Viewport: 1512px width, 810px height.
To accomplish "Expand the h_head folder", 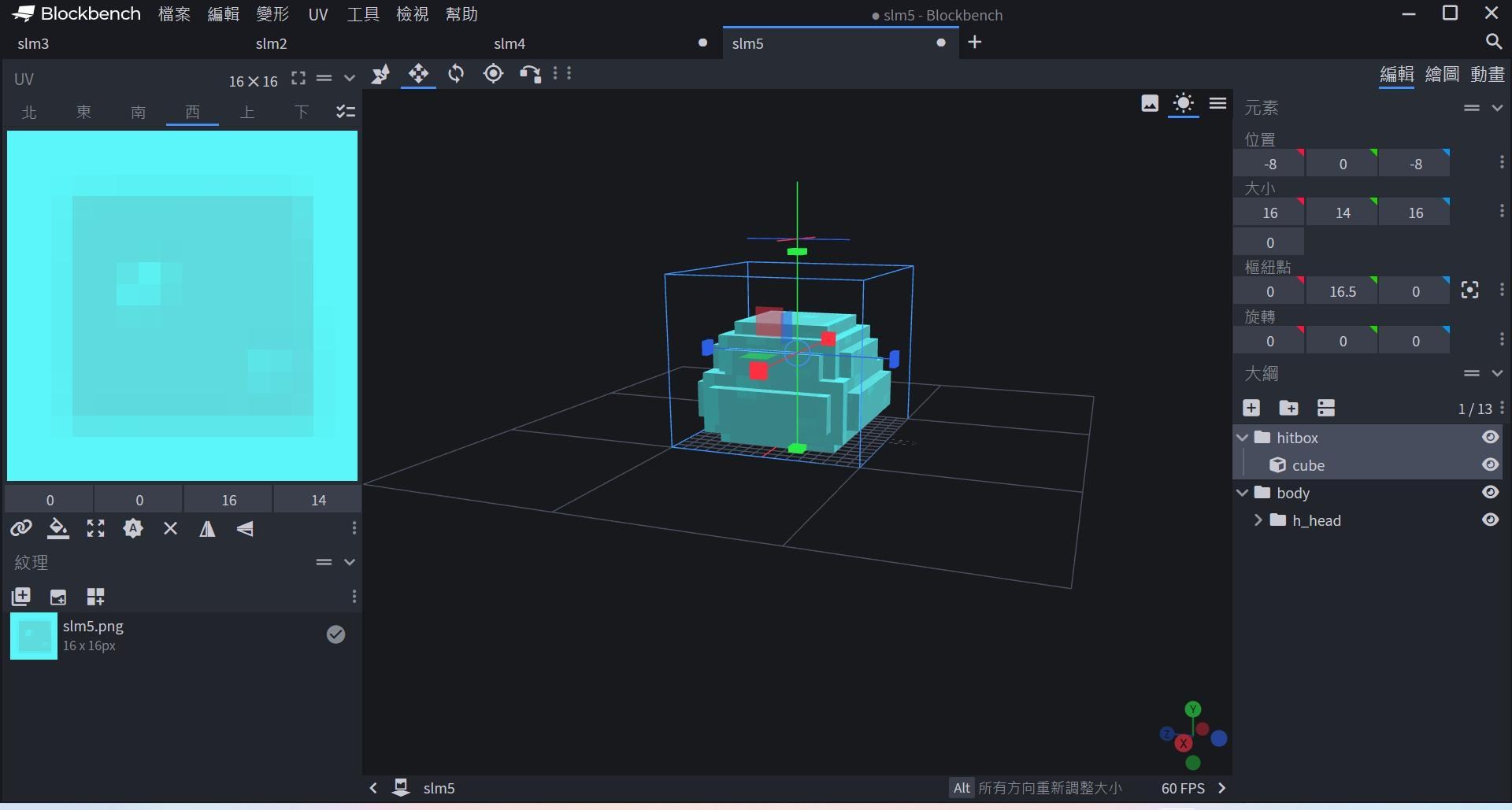I will (1258, 520).
